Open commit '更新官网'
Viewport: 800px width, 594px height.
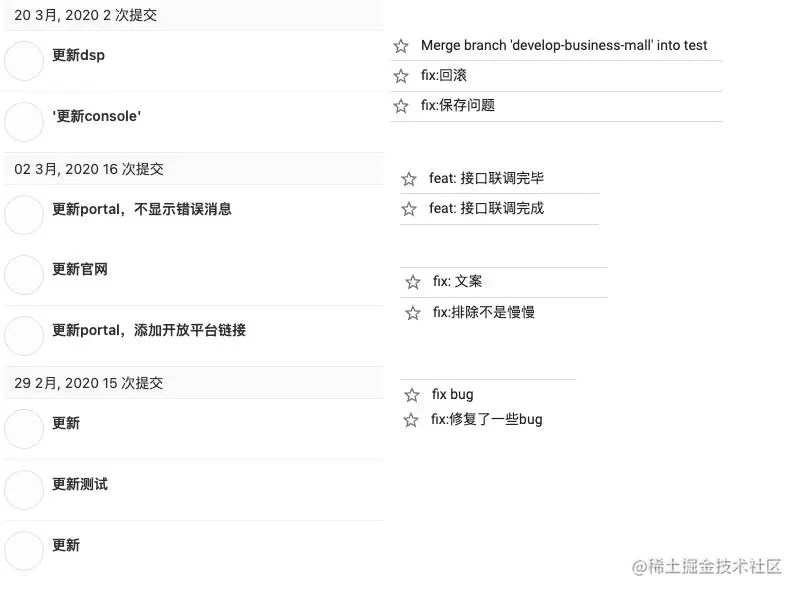click(x=80, y=269)
